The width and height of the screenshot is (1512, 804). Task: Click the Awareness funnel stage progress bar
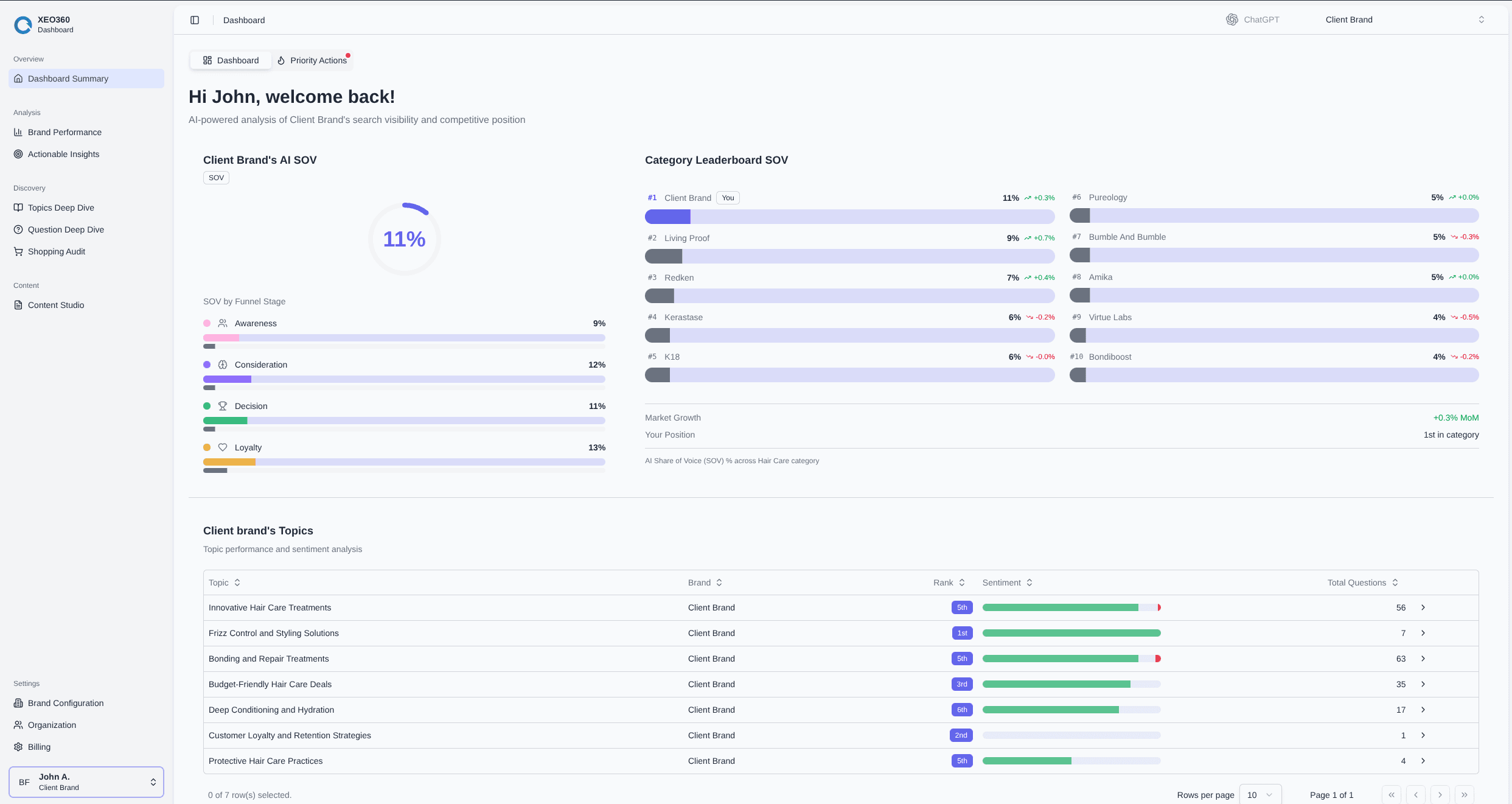[x=404, y=337]
